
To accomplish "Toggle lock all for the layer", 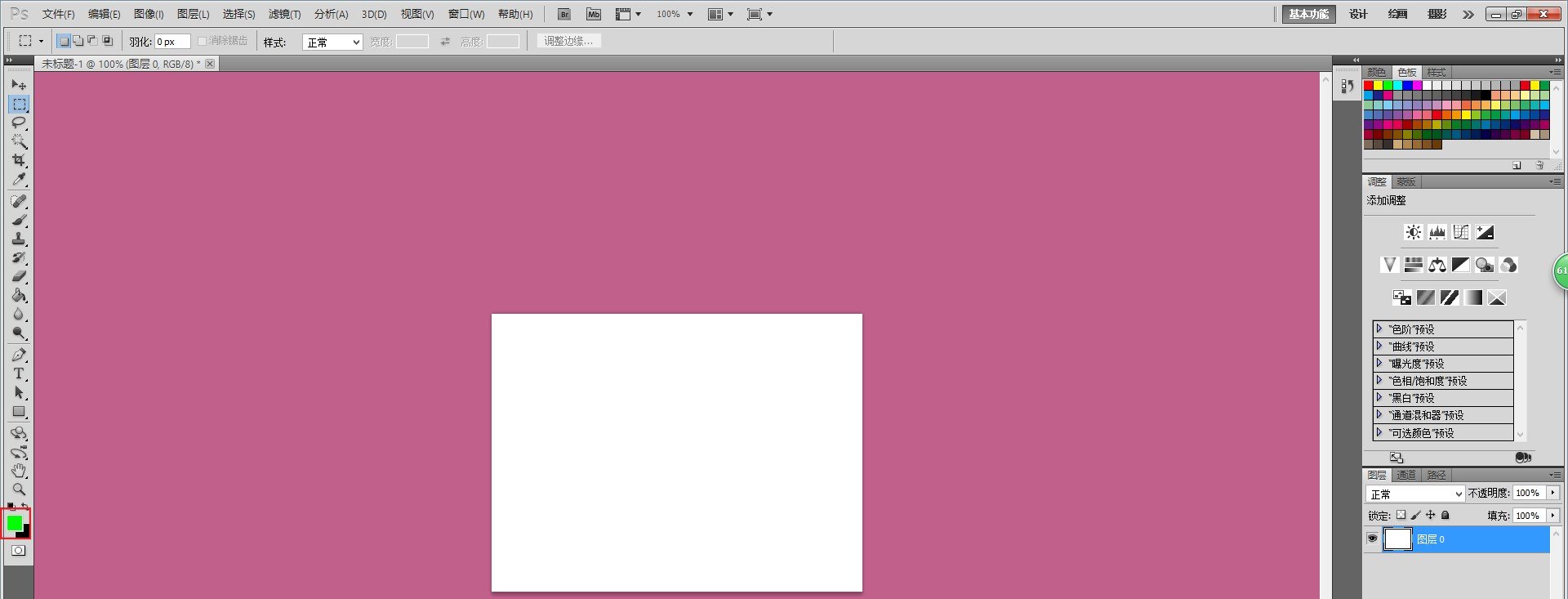I will point(1445,515).
